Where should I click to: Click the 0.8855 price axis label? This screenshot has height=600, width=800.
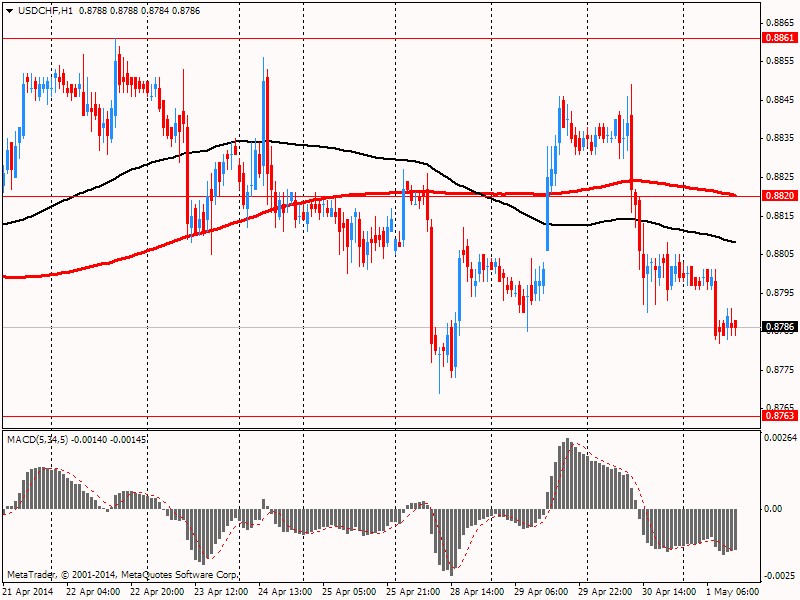point(780,61)
